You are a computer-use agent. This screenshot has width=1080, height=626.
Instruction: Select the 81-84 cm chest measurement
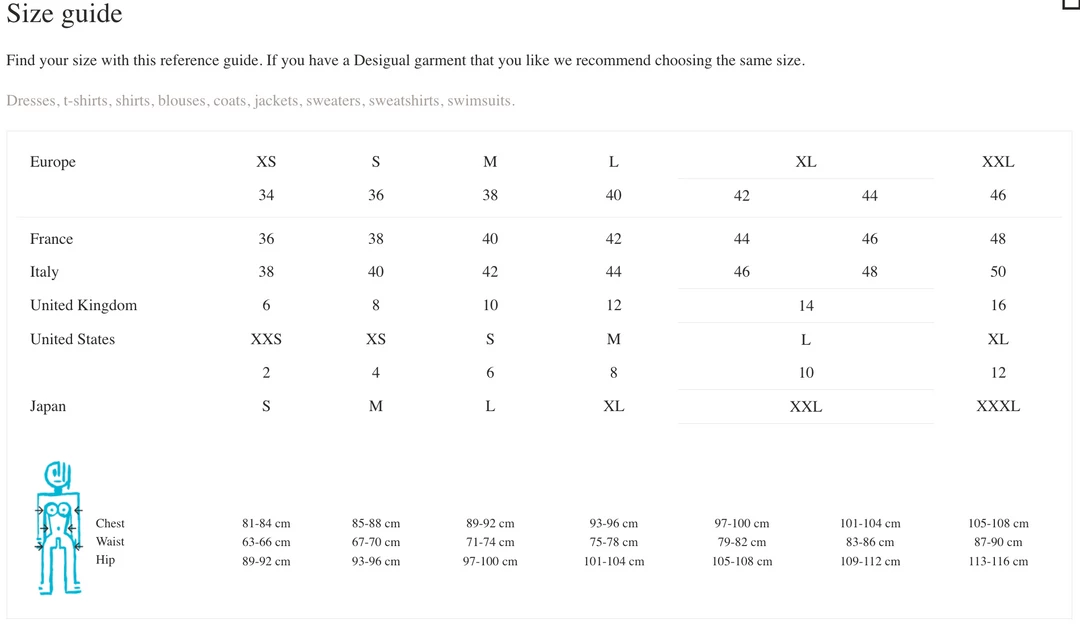266,524
